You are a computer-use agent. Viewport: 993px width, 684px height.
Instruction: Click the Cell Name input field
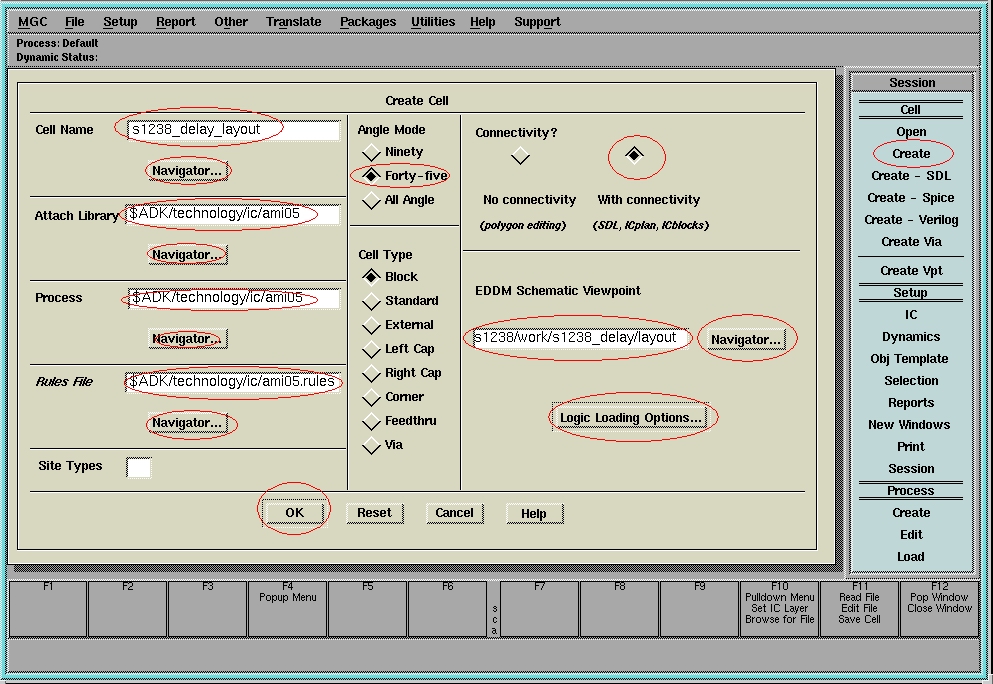(234, 130)
